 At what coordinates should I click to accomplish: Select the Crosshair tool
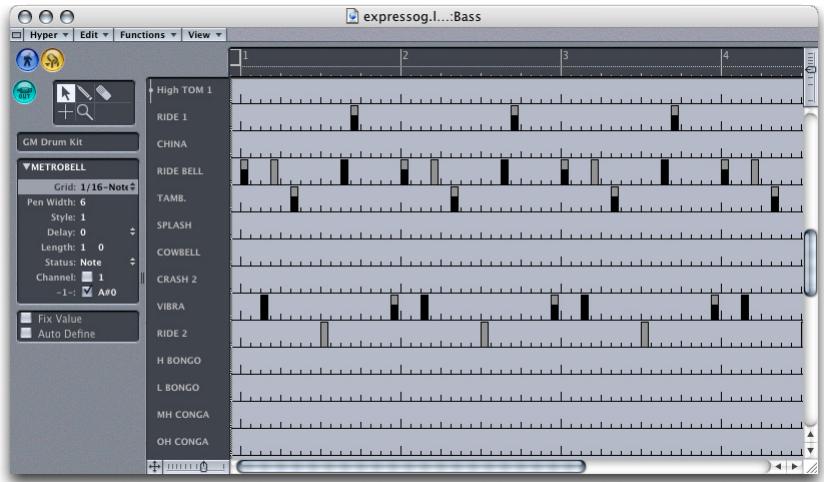(65, 111)
